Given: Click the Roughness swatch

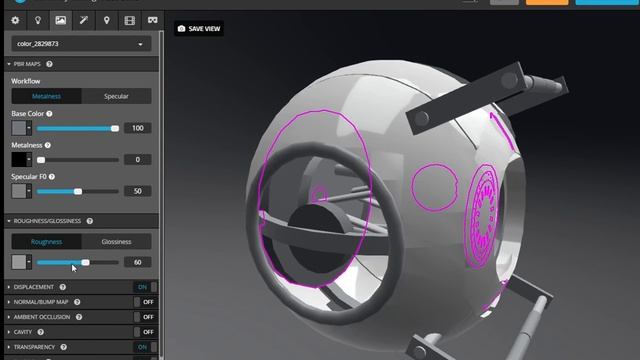Looking at the screenshot, I should (19, 262).
